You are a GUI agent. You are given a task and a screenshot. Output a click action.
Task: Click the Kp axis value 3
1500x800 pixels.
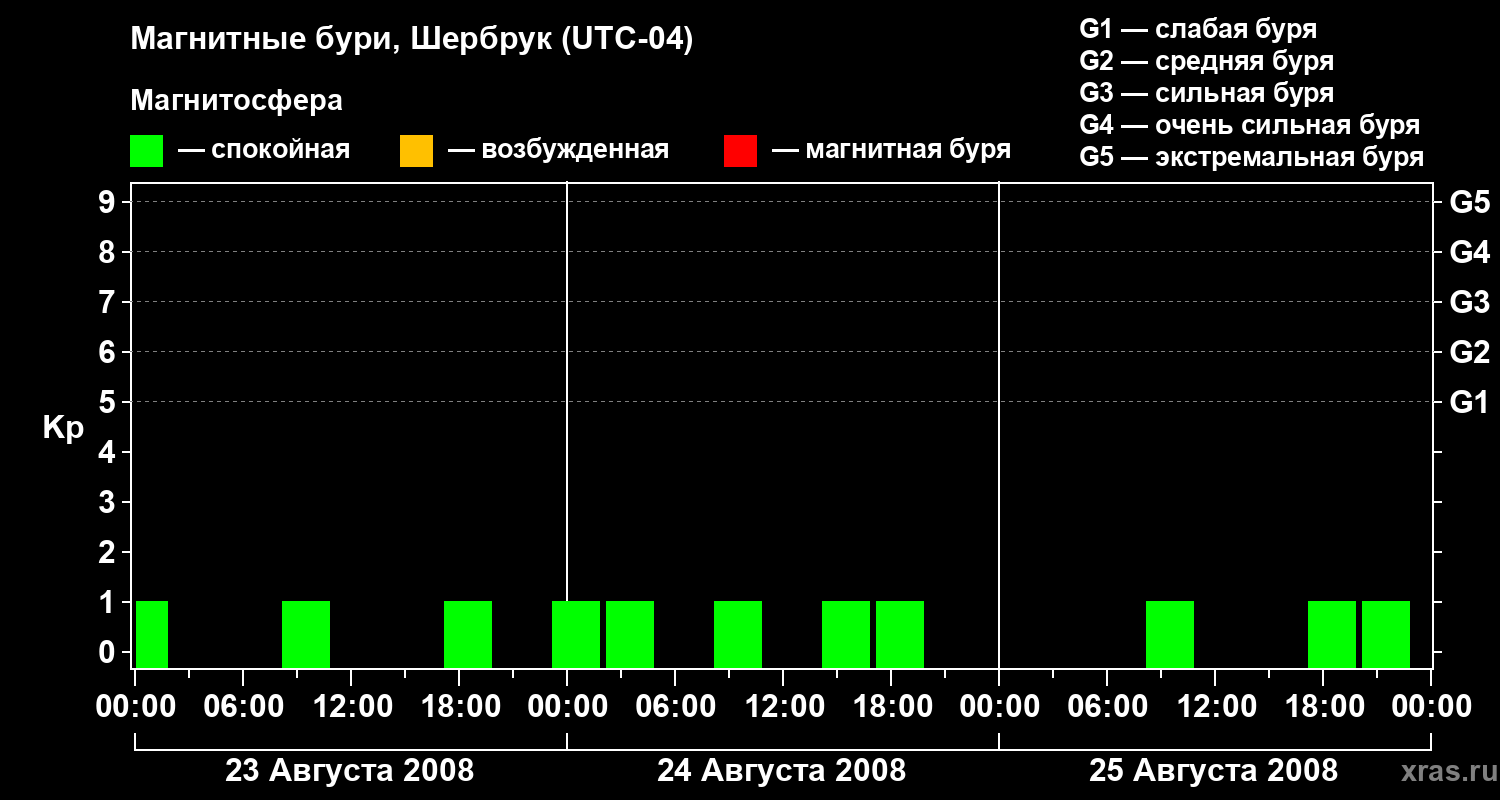click(x=109, y=502)
